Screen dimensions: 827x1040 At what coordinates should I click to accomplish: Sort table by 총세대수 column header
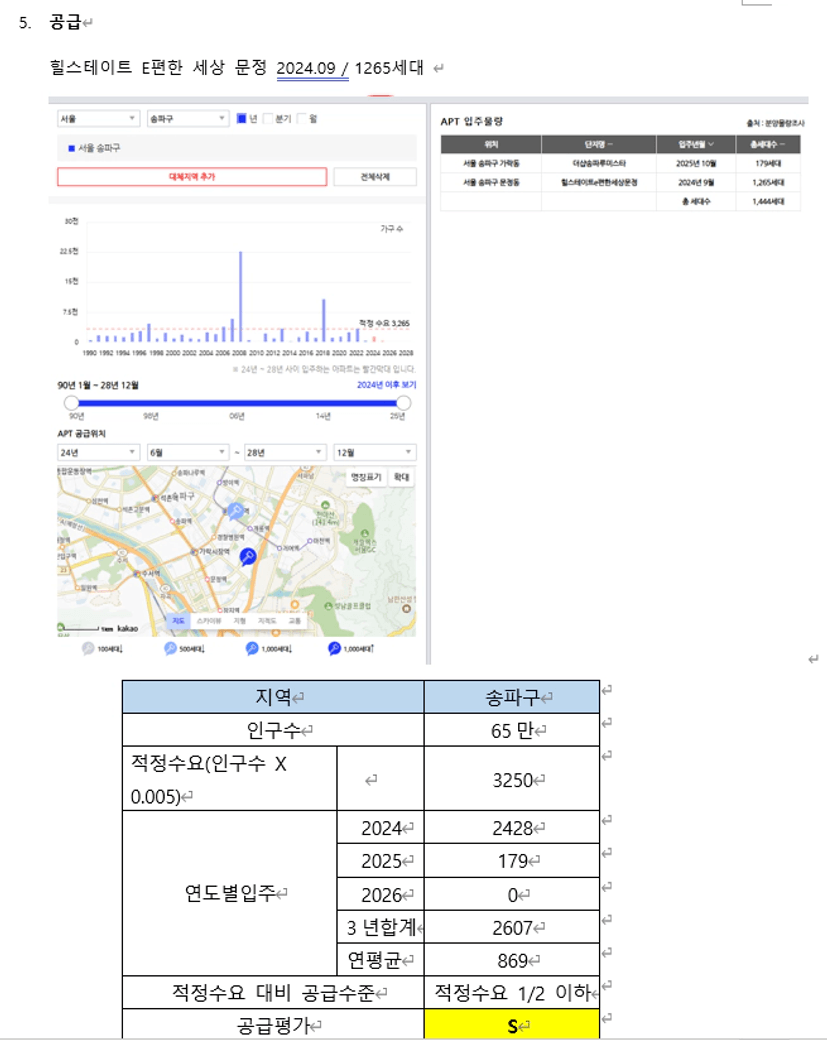point(768,145)
